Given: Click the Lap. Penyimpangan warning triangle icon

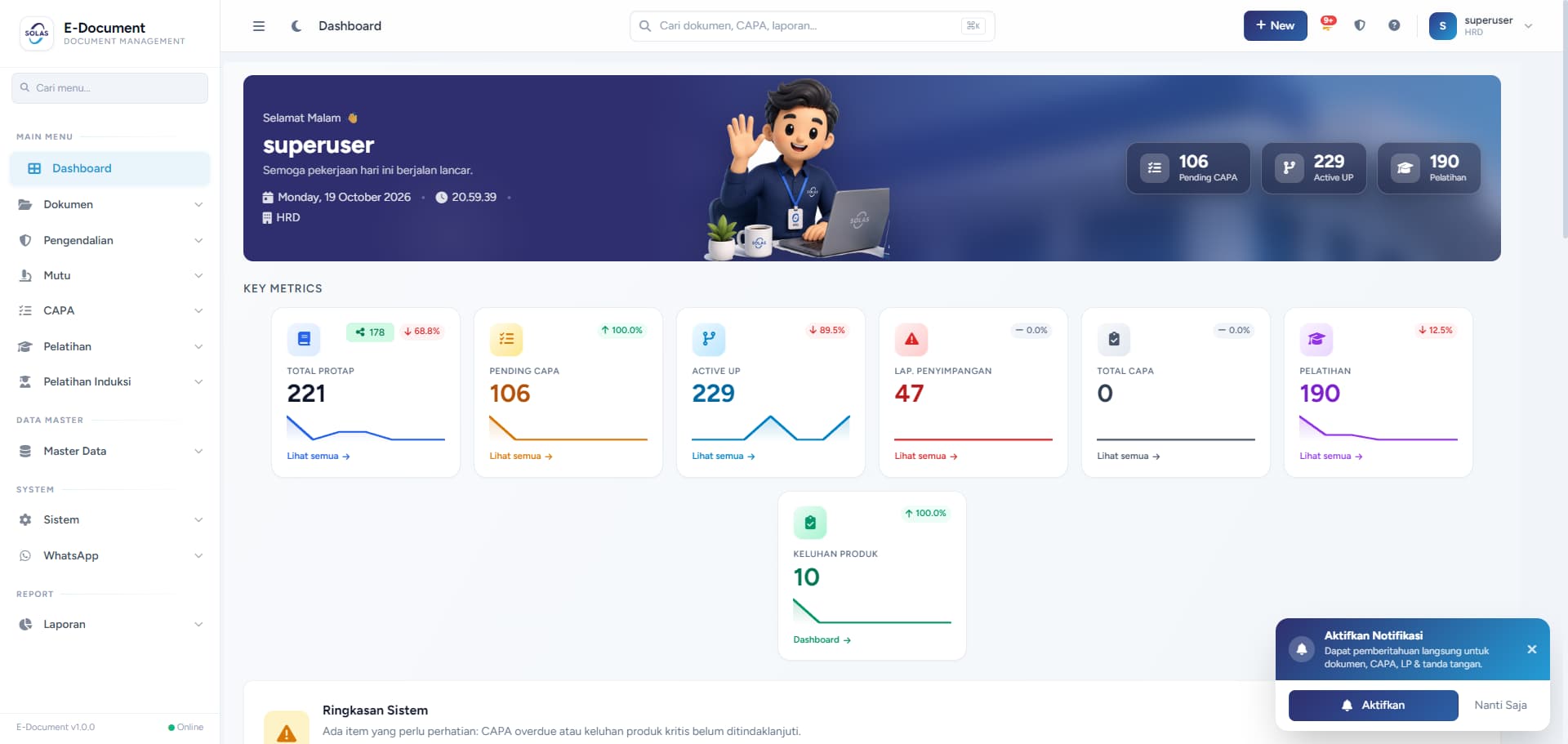Looking at the screenshot, I should (911, 339).
